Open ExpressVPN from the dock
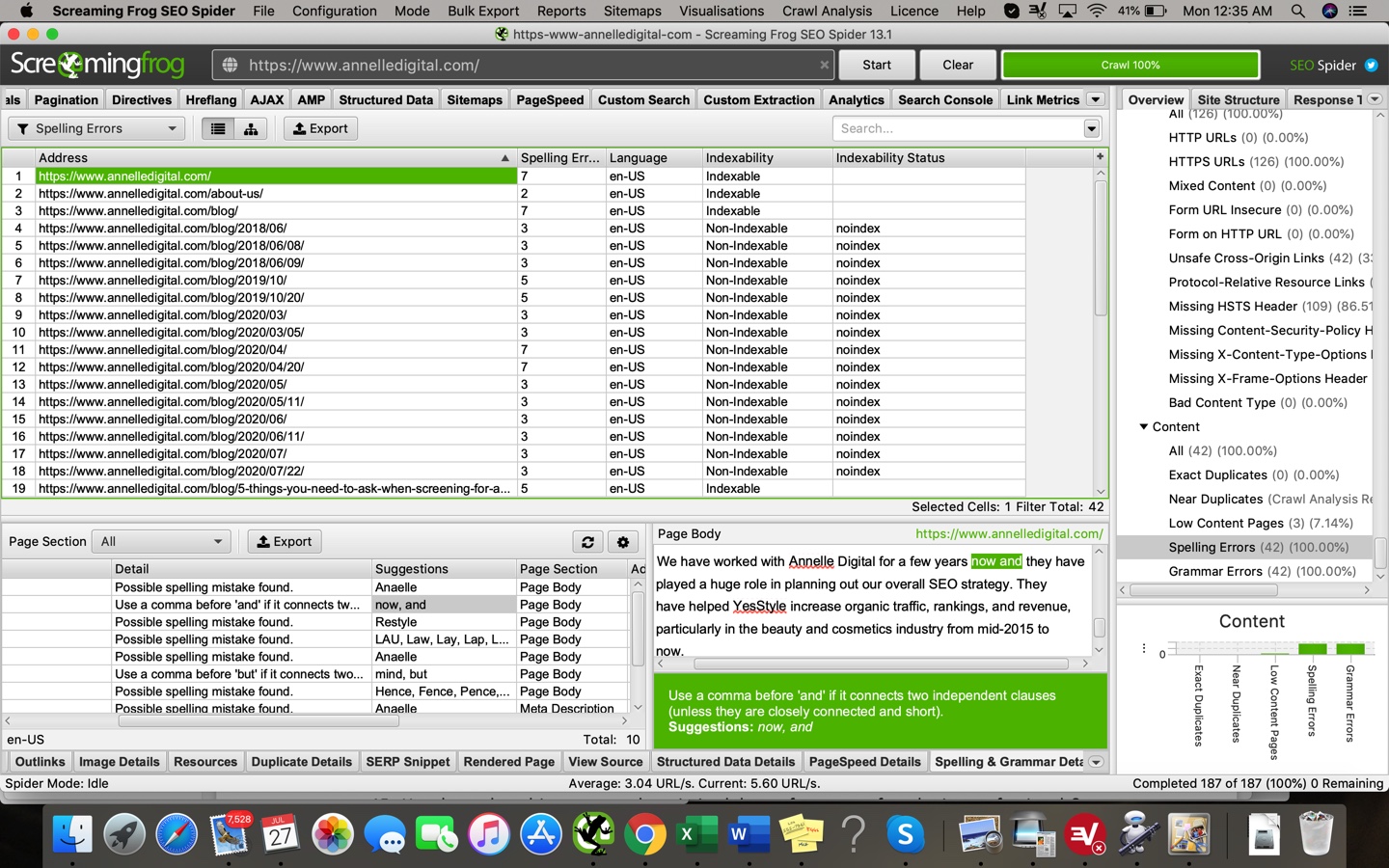This screenshot has height=868, width=1389. tap(1085, 834)
